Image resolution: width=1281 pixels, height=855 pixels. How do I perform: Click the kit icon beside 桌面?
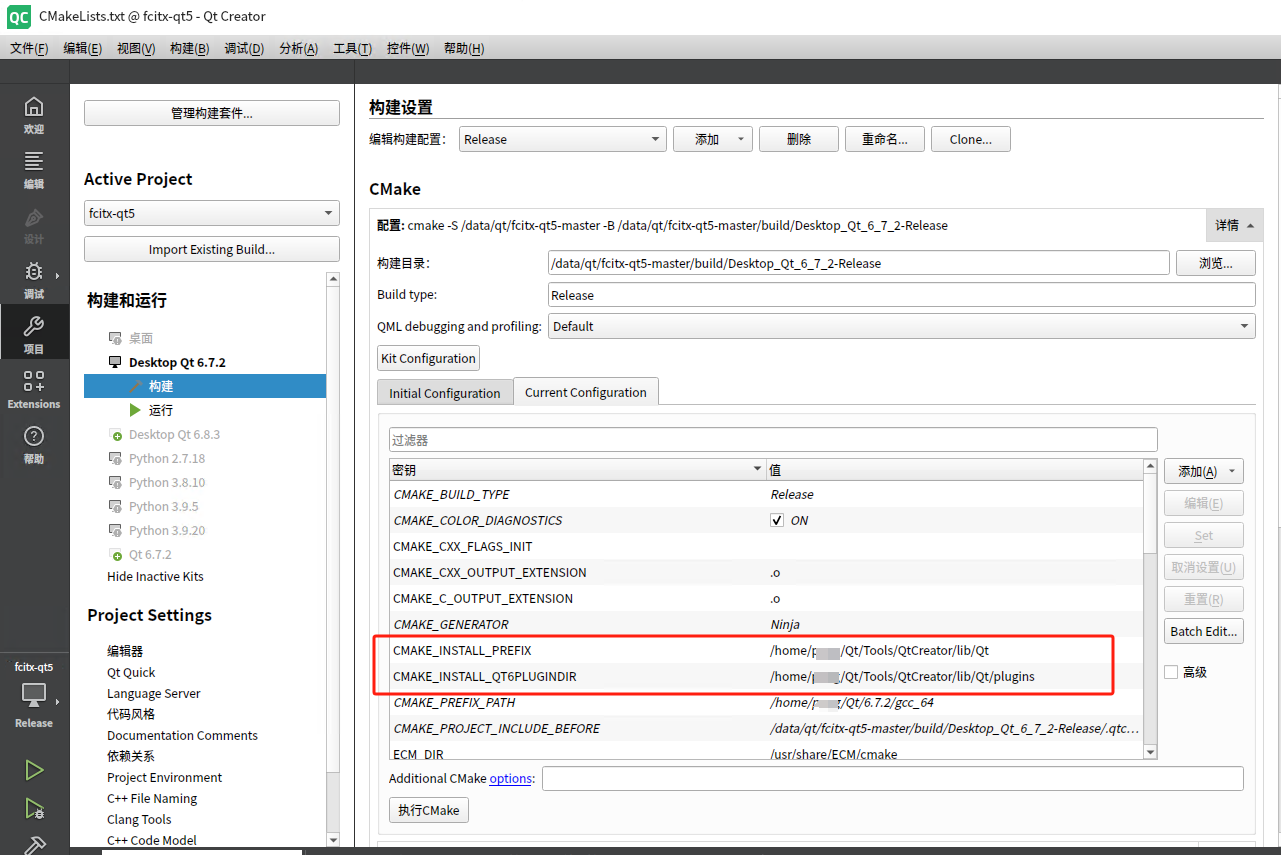coord(115,338)
